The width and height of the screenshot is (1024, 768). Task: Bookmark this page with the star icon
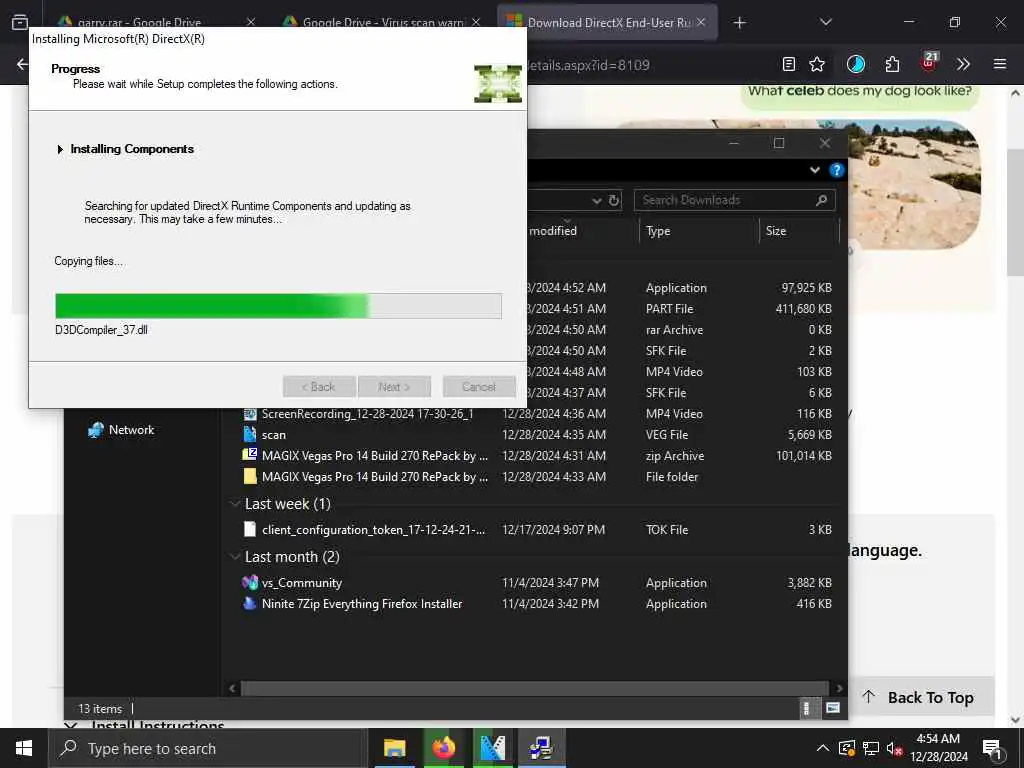pyautogui.click(x=817, y=64)
